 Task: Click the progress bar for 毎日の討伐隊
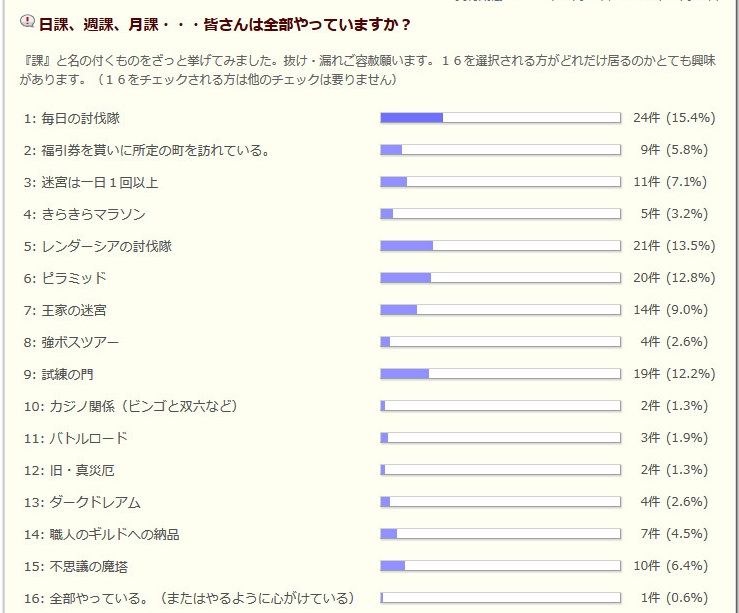(501, 118)
